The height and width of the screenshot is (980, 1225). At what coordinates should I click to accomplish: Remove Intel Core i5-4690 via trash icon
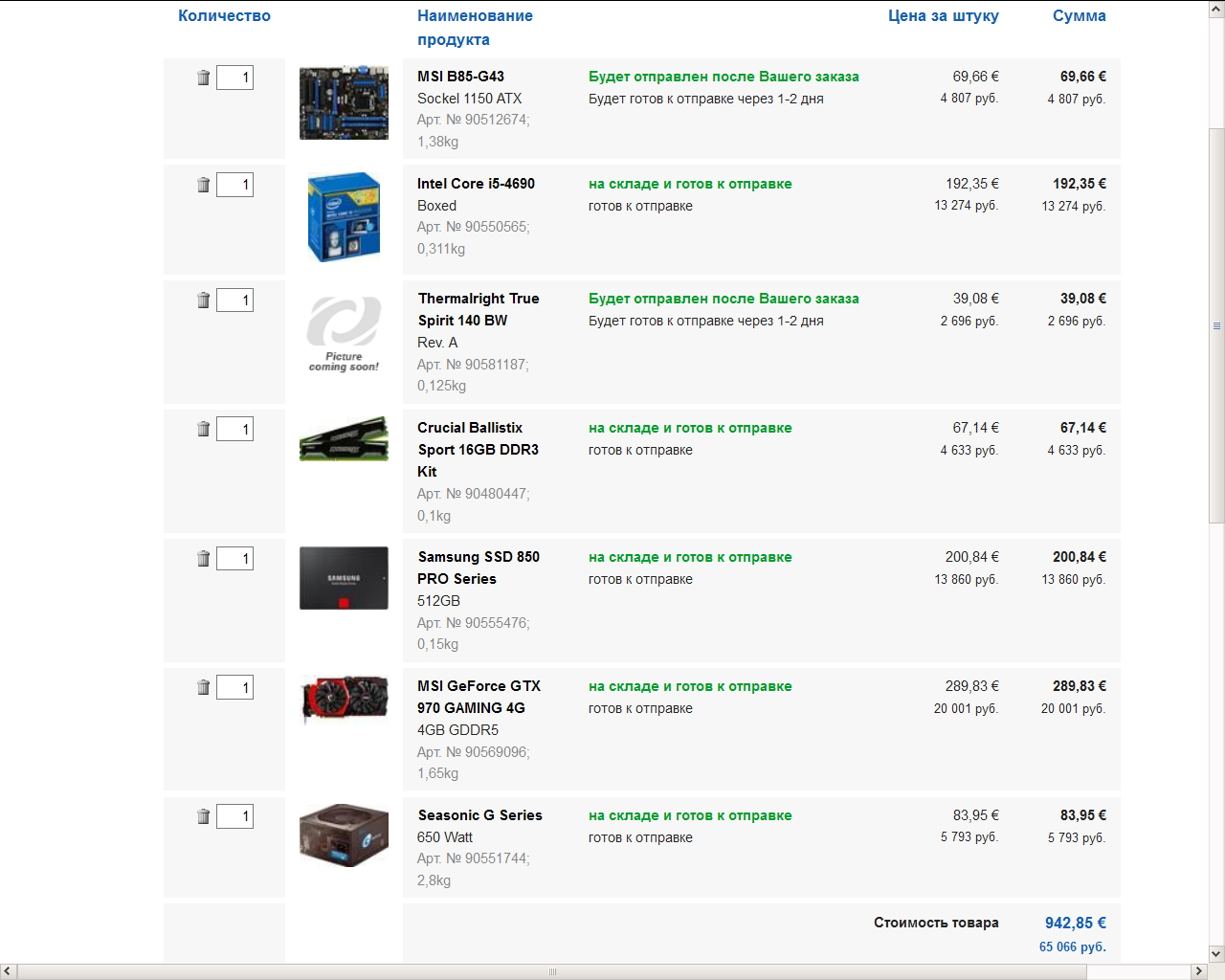(203, 185)
